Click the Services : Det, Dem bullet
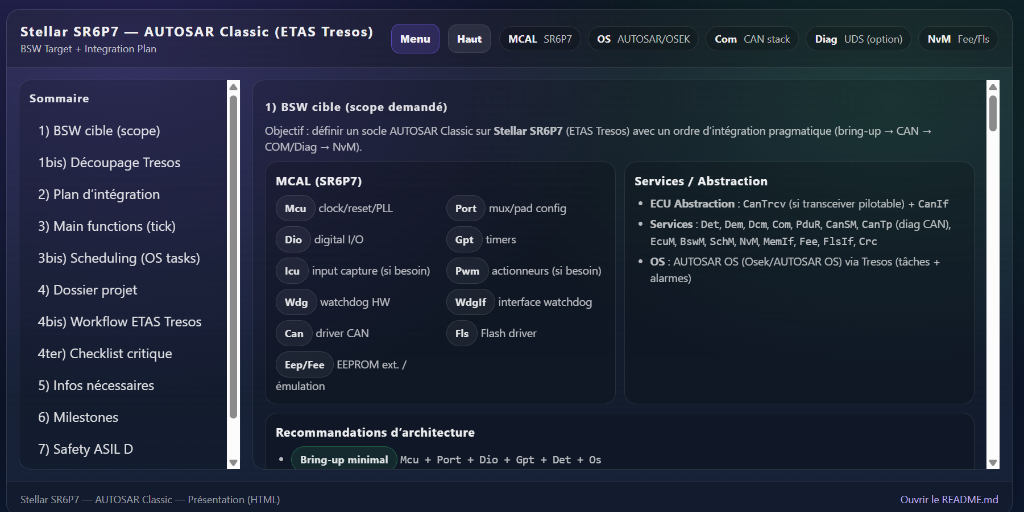Viewport: 1024px width, 512px height. point(800,232)
